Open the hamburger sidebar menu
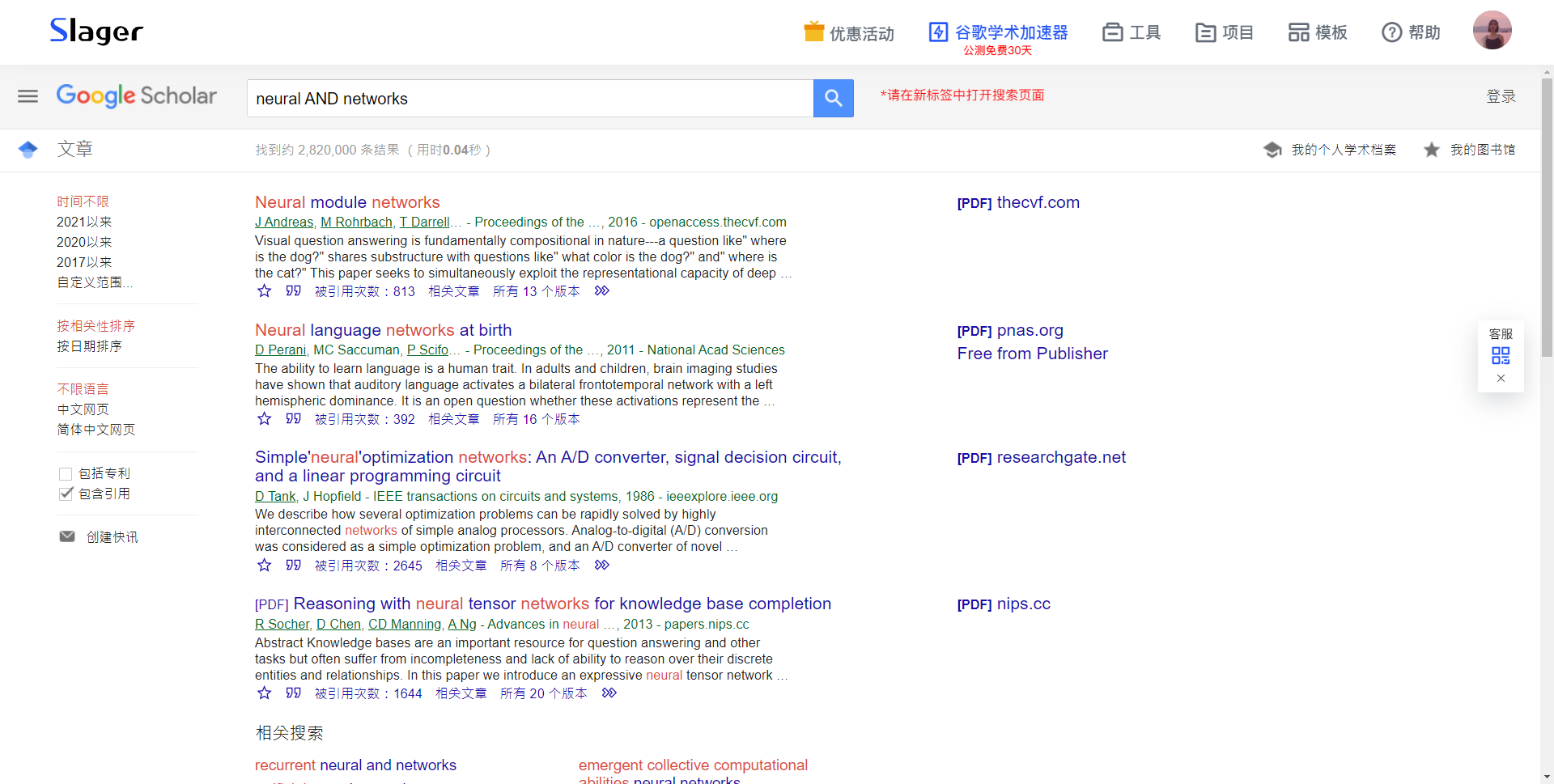The image size is (1554, 784). pyautogui.click(x=27, y=96)
